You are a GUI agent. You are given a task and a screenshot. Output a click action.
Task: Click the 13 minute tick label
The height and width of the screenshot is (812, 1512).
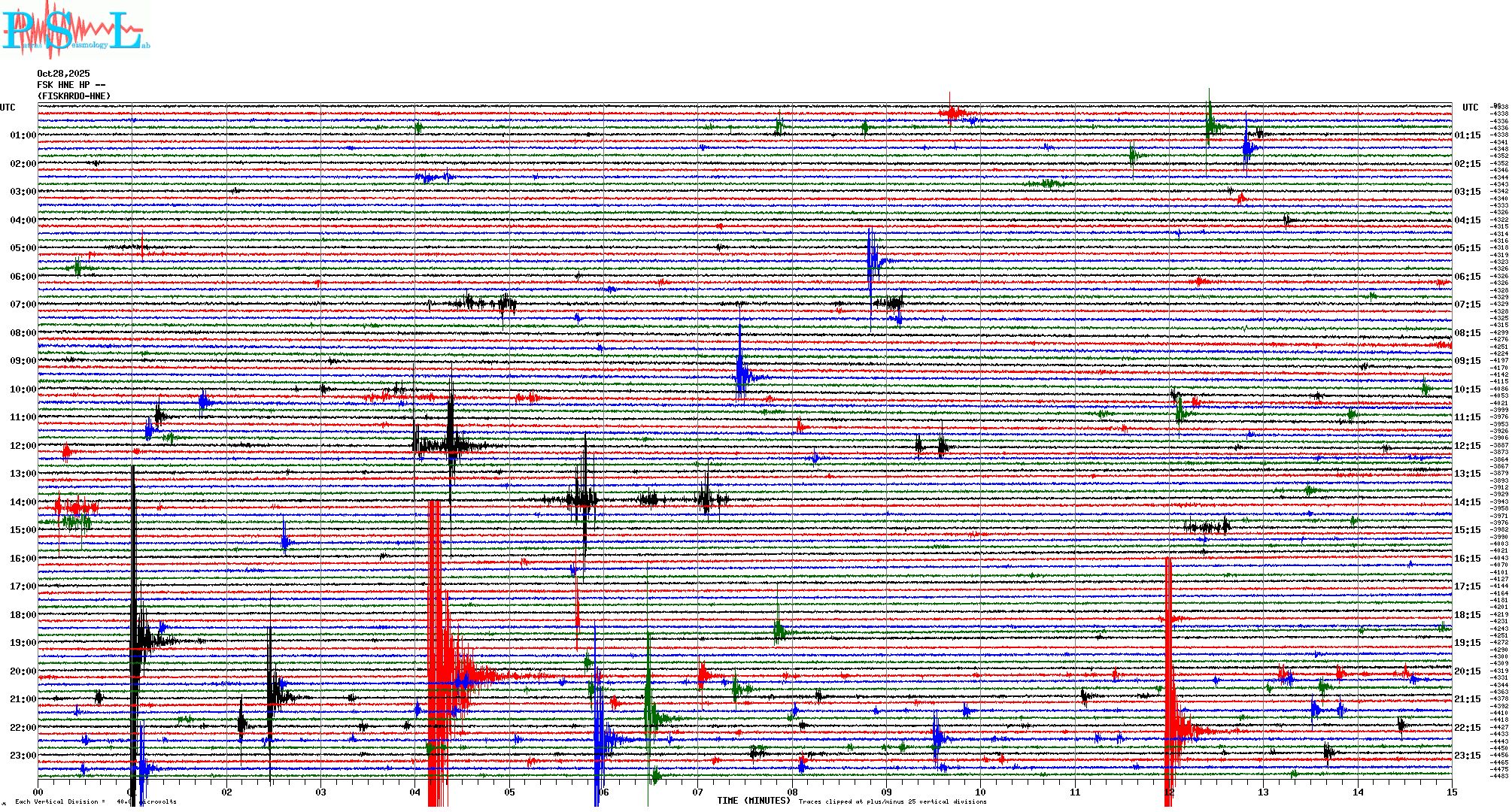click(1263, 792)
